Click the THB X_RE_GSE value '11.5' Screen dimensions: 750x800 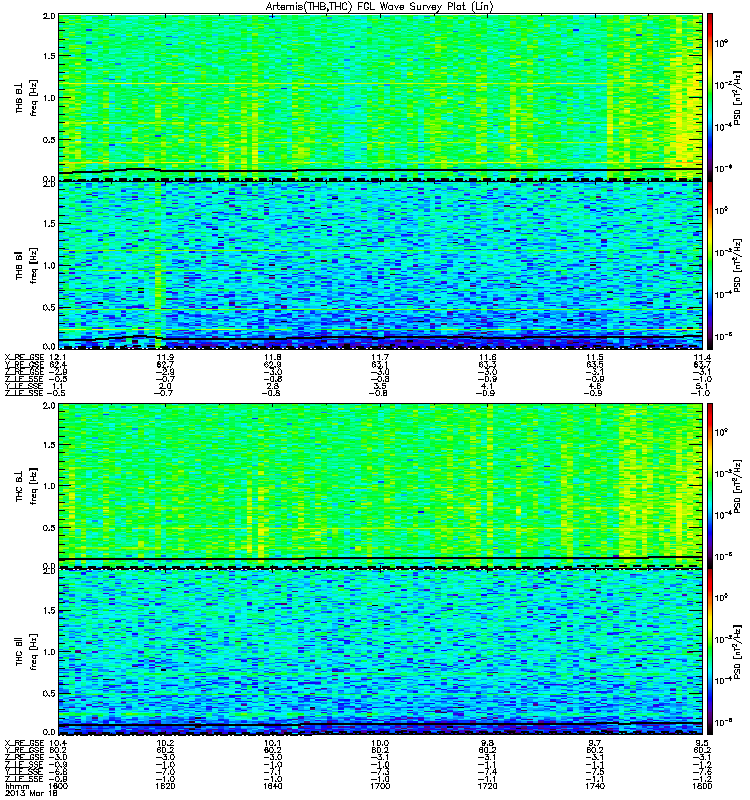[595, 357]
